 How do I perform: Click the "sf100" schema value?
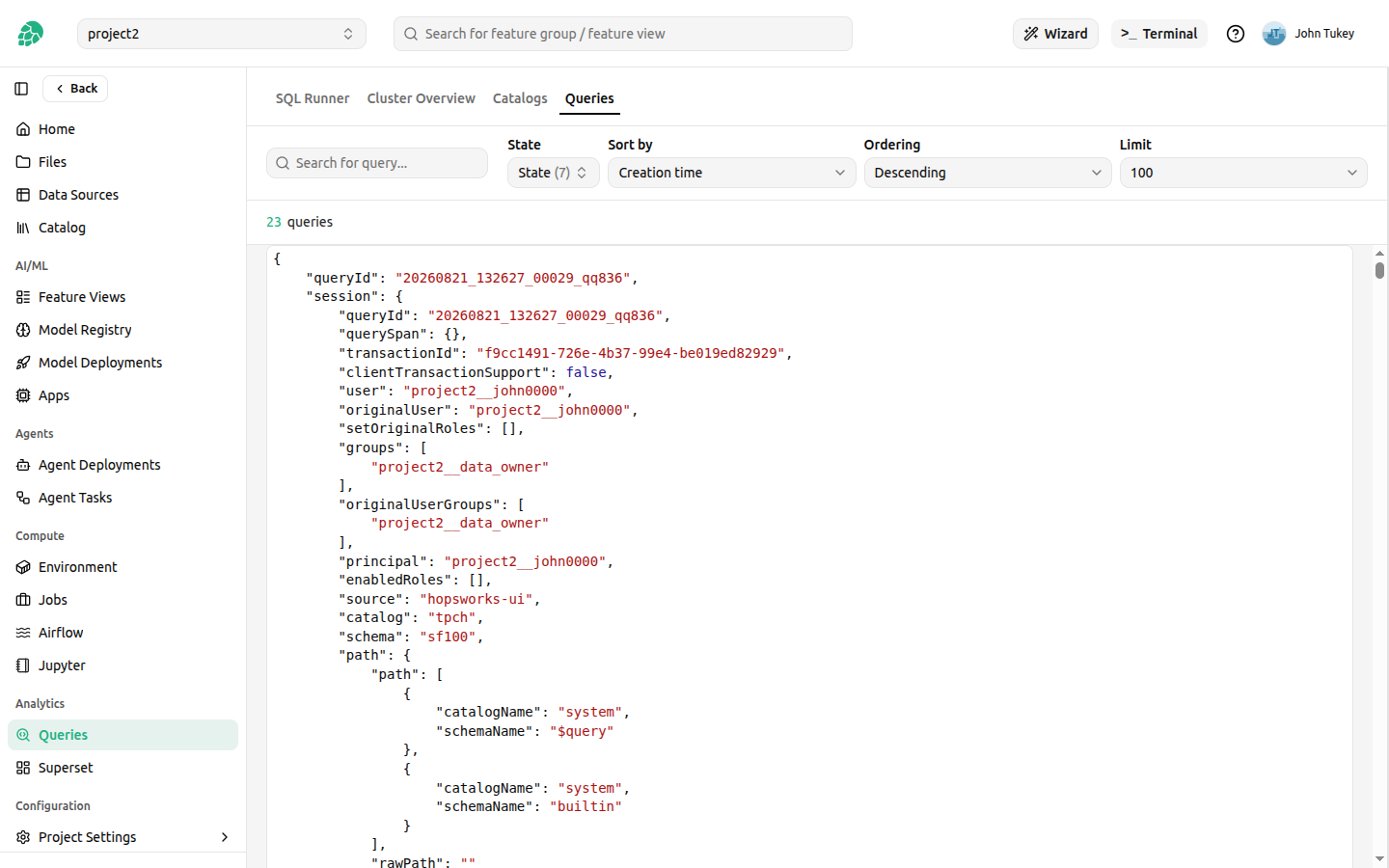[x=448, y=637]
